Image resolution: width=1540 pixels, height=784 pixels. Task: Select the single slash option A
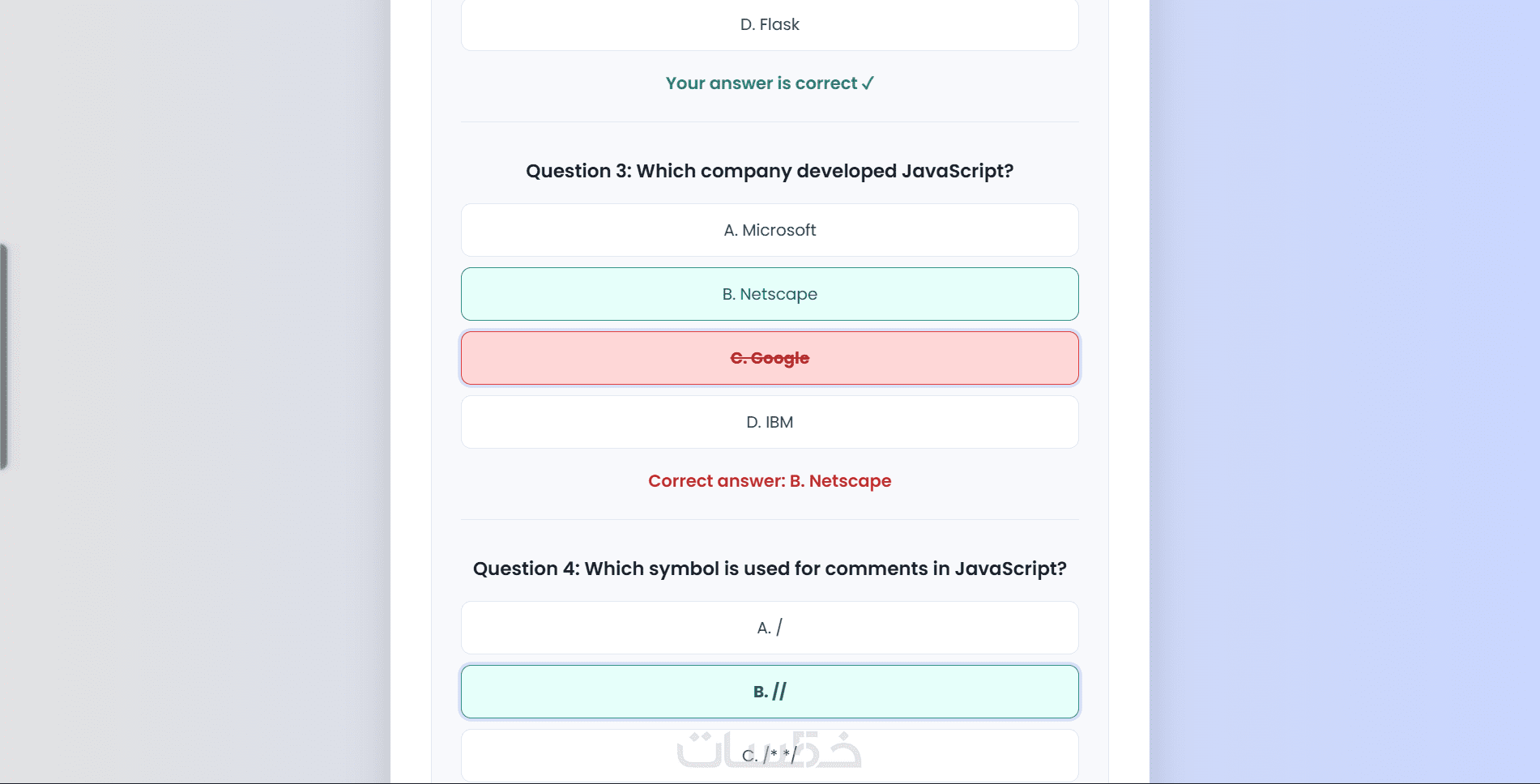[x=770, y=628]
